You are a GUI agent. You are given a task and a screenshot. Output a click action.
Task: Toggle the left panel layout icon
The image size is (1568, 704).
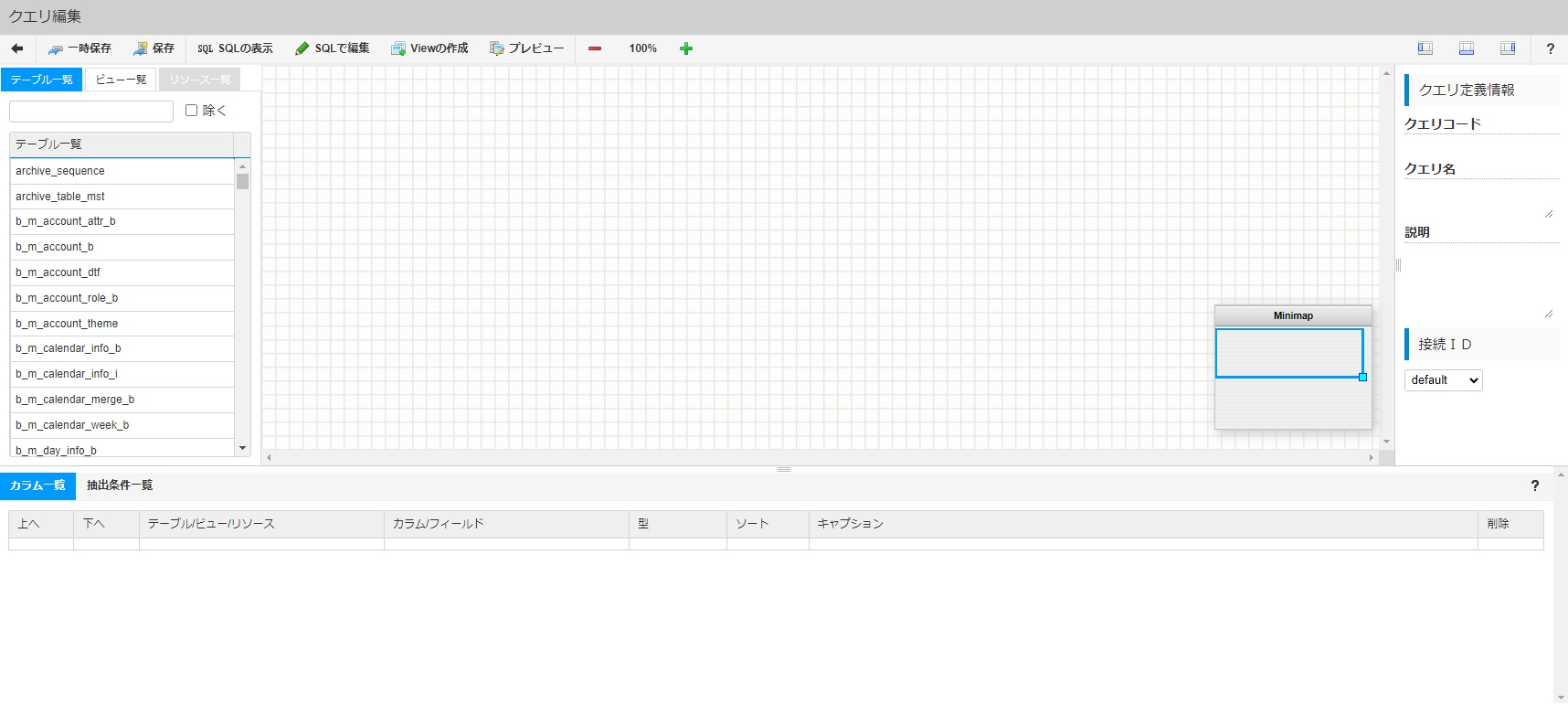pos(1425,48)
